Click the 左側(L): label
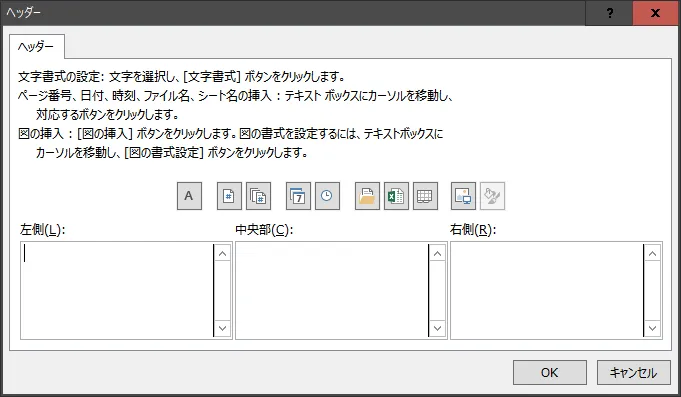681x397 pixels. [43, 229]
